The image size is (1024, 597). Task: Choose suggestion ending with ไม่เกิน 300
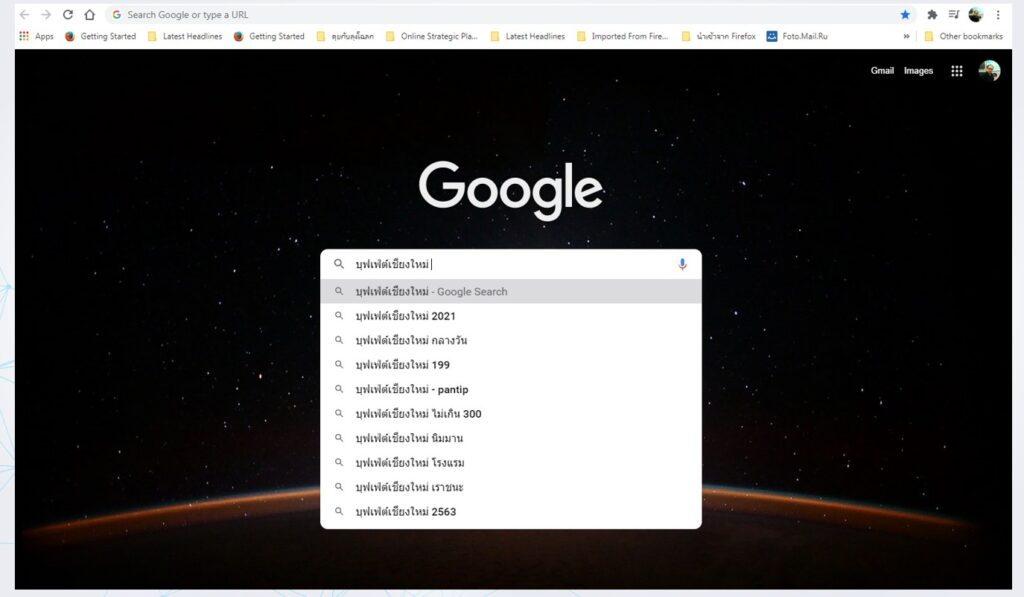point(511,414)
